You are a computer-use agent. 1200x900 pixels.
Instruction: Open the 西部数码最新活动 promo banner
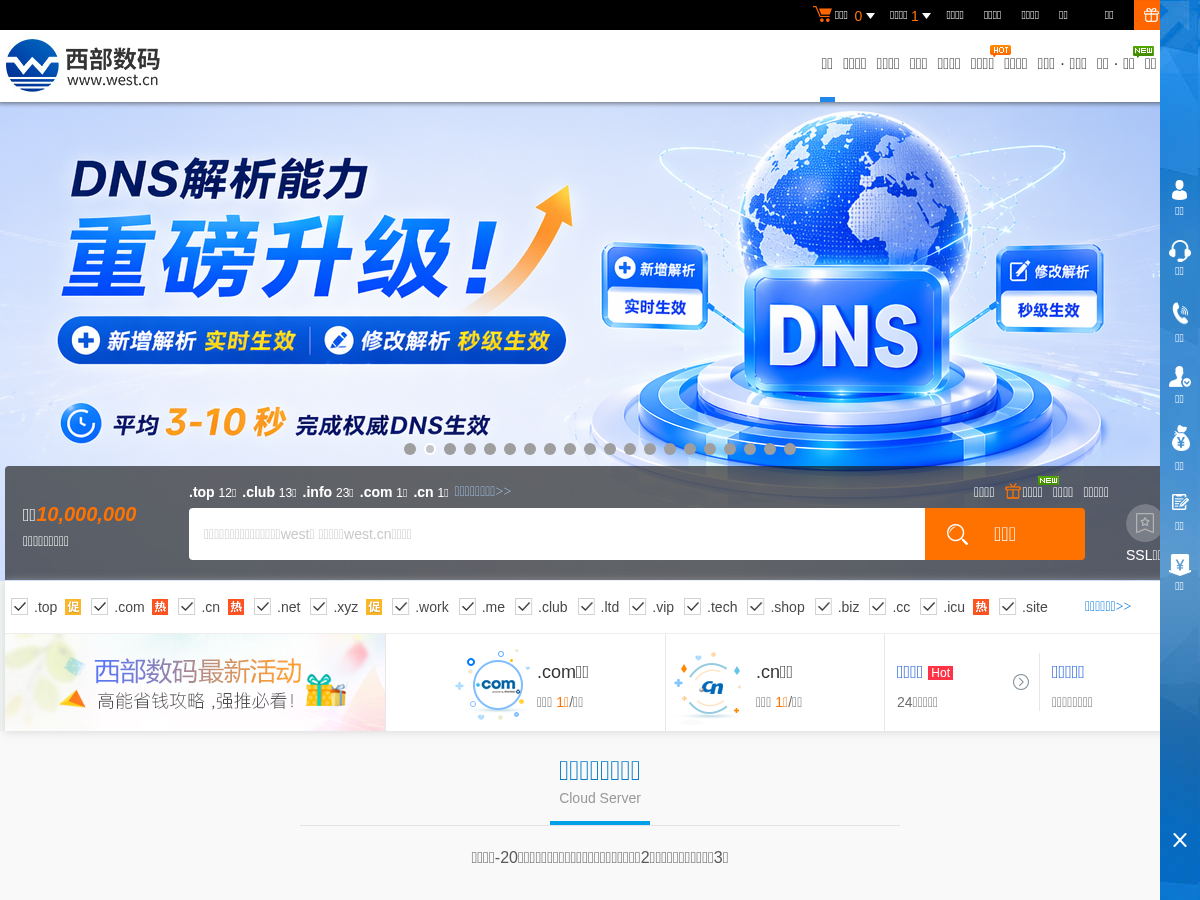pyautogui.click(x=195, y=682)
